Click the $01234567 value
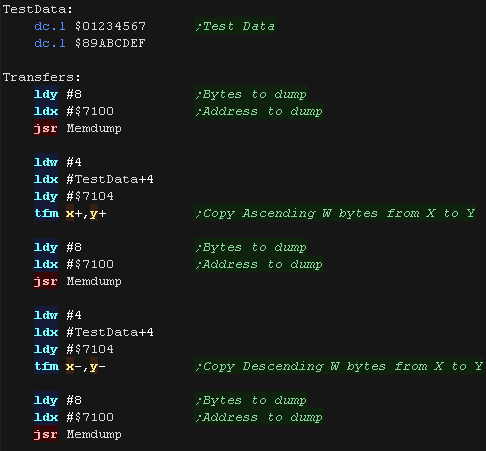 (x=110, y=26)
